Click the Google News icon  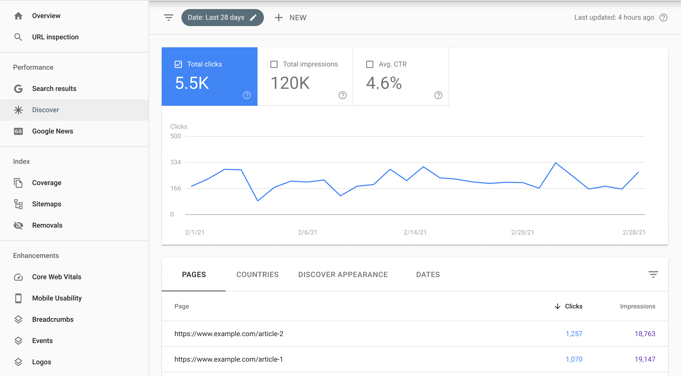[x=18, y=131]
